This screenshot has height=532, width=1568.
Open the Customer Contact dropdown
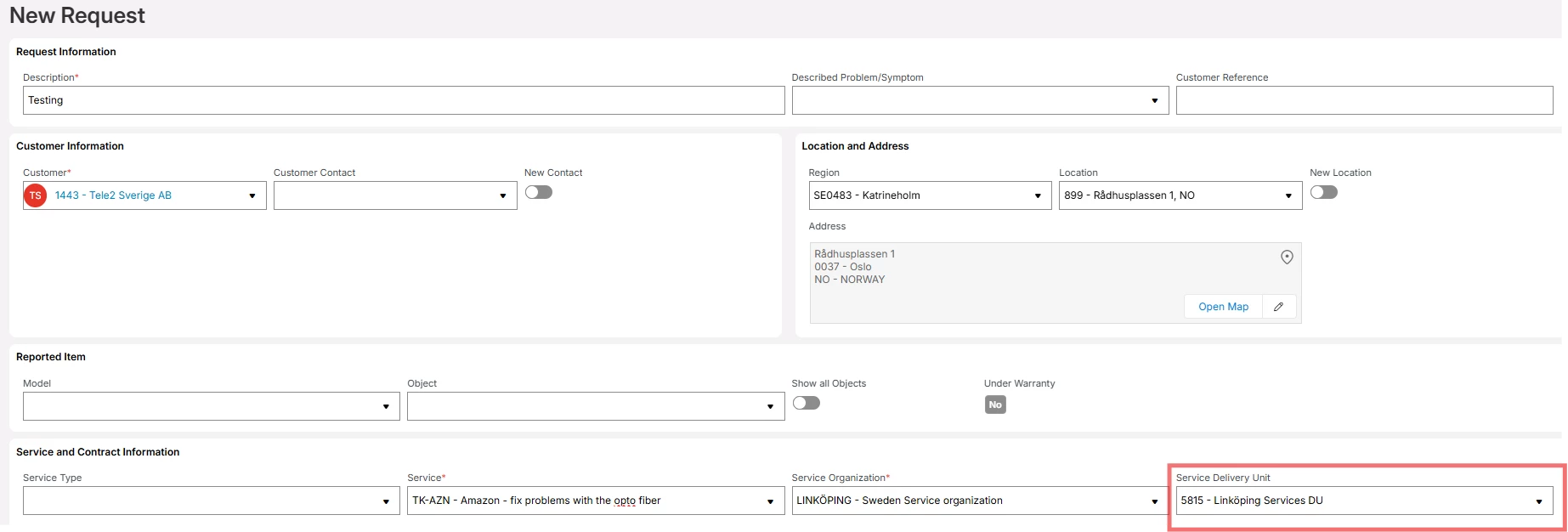pyautogui.click(x=502, y=196)
